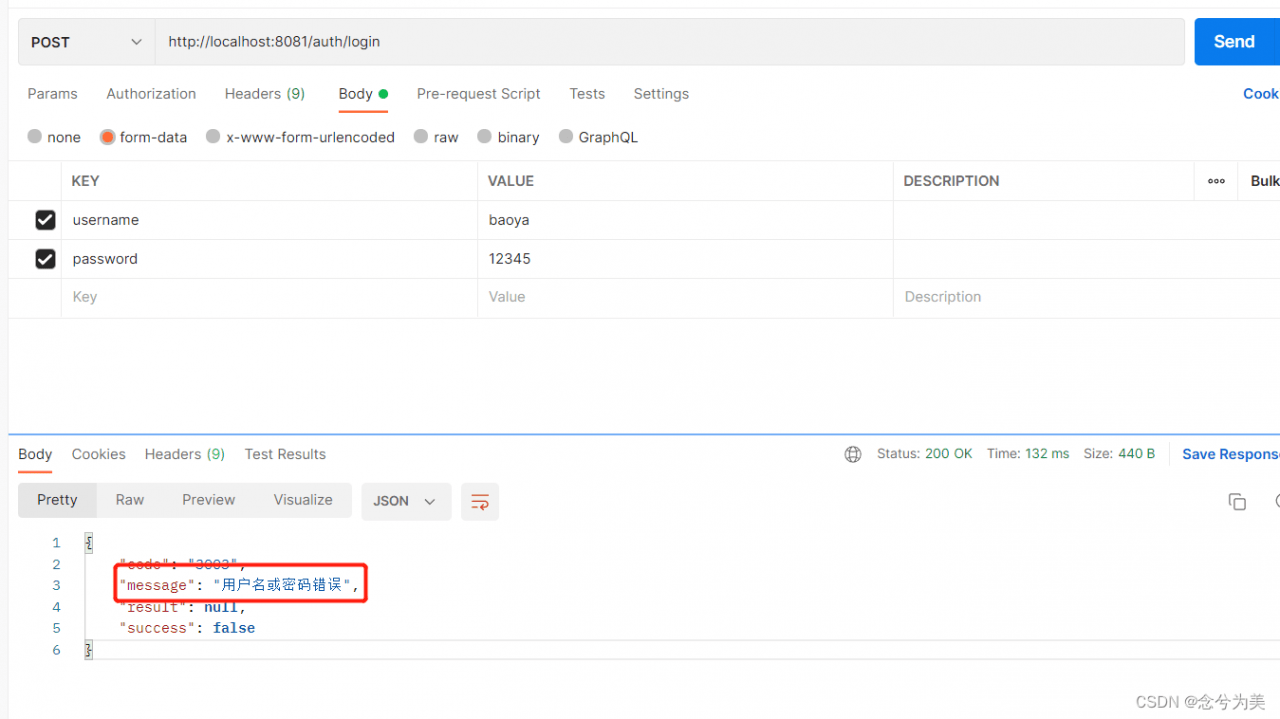Viewport: 1280px width, 719px height.
Task: Collapse the JSON response using line gutter arrow
Action: pos(88,542)
